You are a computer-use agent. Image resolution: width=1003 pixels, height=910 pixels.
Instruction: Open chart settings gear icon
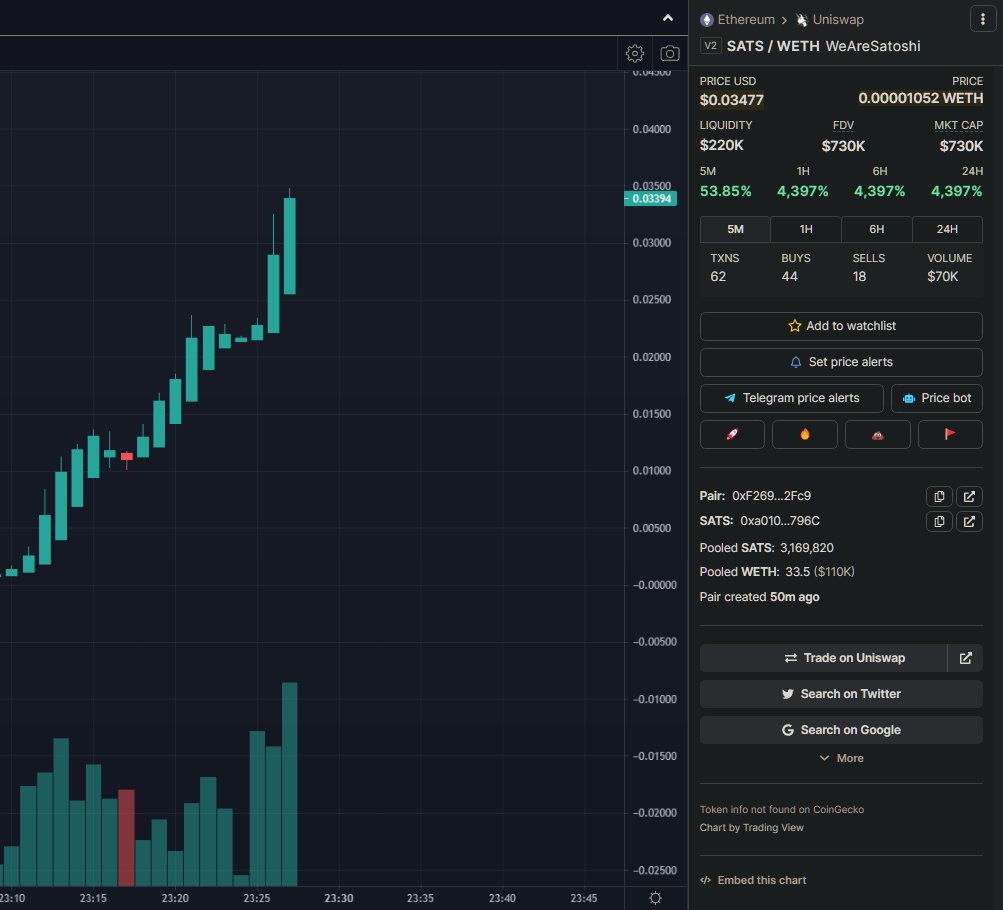tap(635, 53)
